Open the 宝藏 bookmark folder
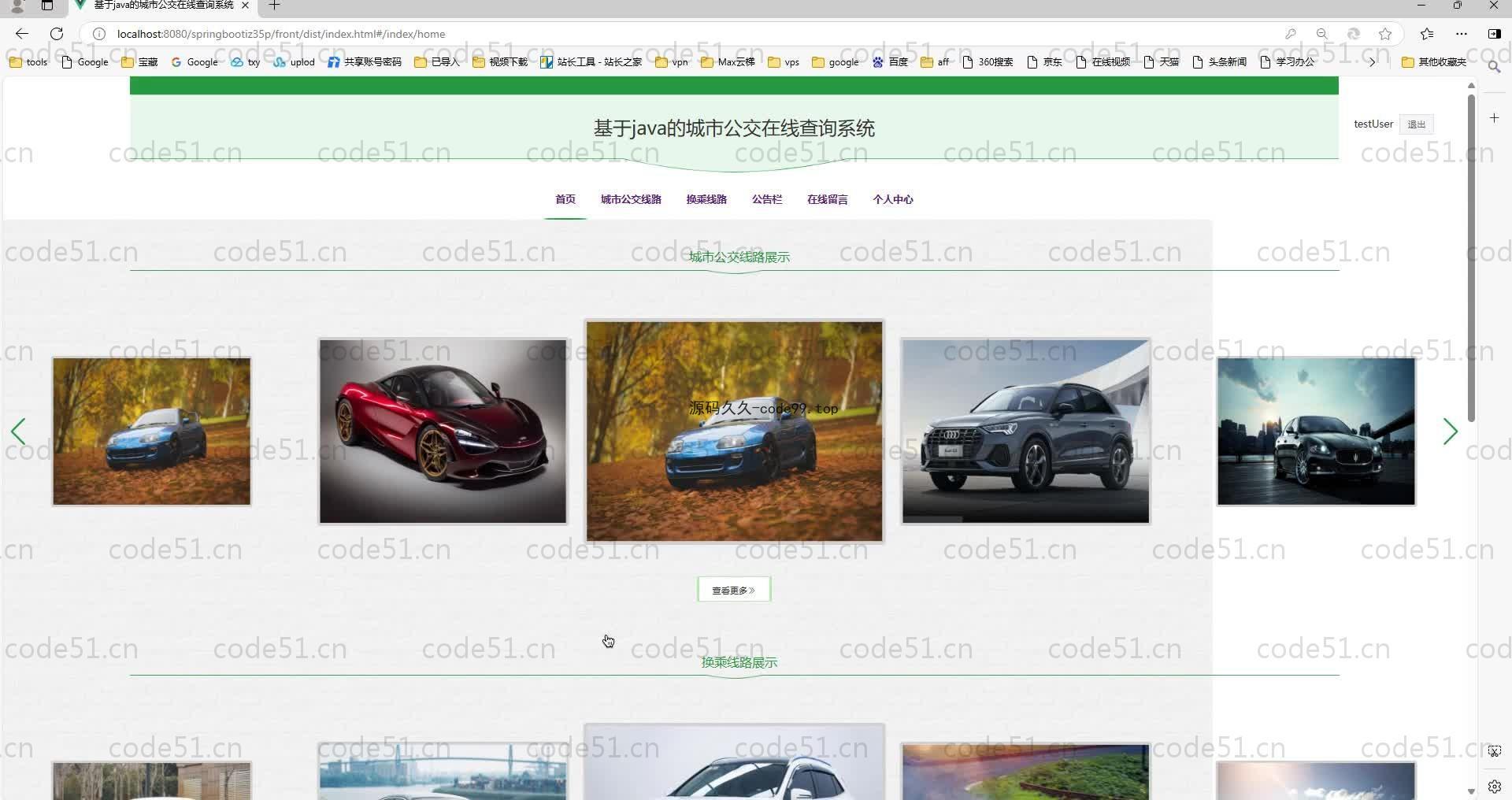This screenshot has height=800, width=1512. (139, 62)
